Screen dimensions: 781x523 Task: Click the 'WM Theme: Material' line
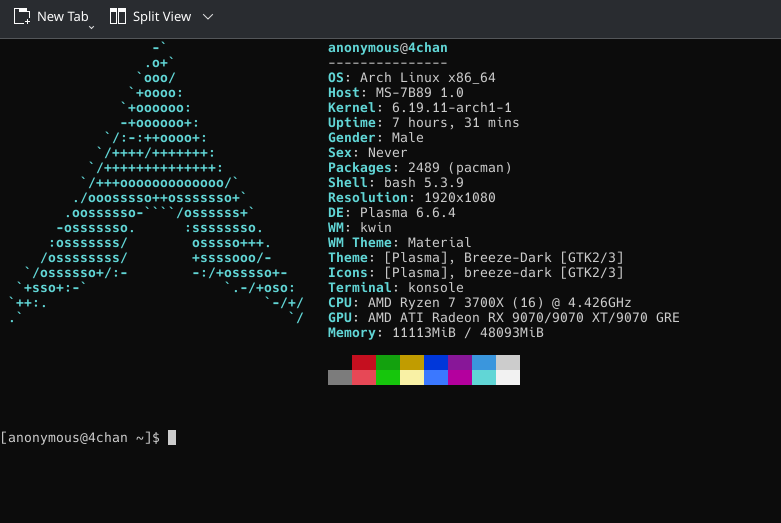399,243
